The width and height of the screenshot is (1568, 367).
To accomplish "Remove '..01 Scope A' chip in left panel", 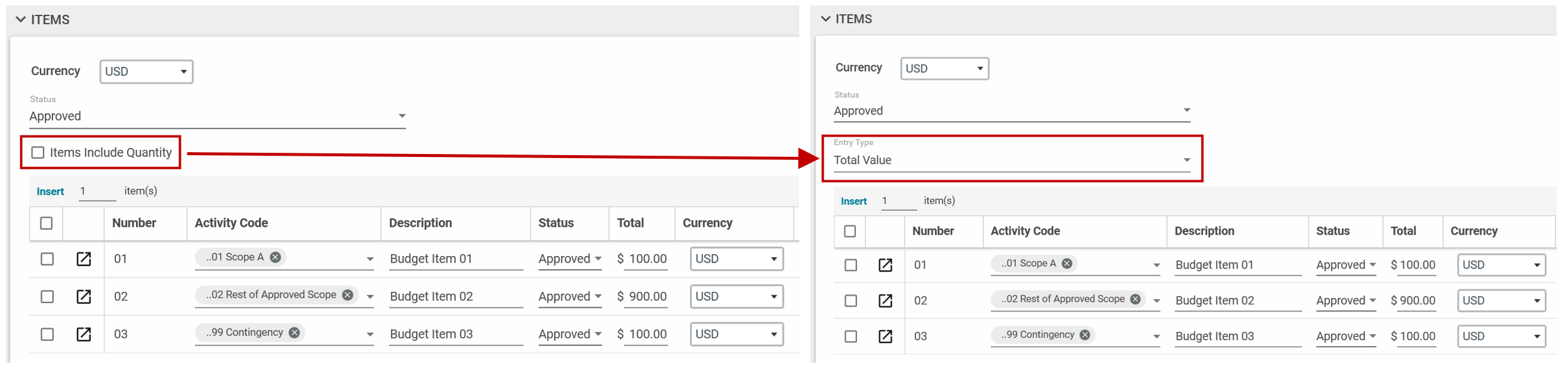I will [x=276, y=257].
